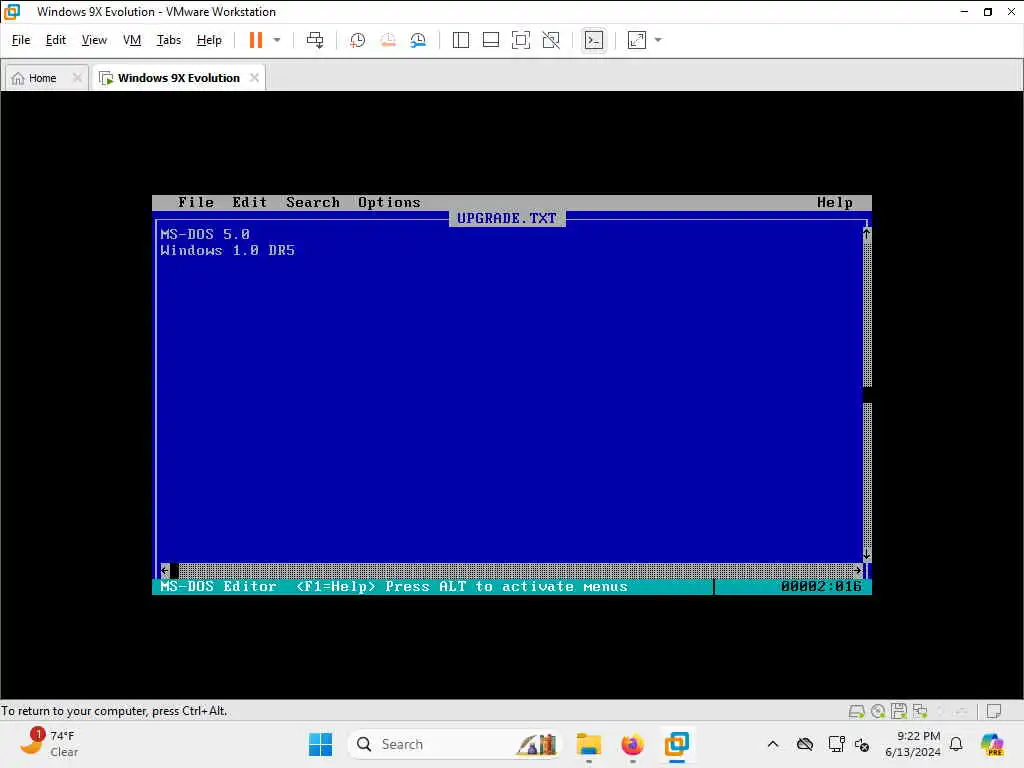This screenshot has height=768, width=1024.
Task: Click the hard disk device status icon
Action: click(856, 711)
